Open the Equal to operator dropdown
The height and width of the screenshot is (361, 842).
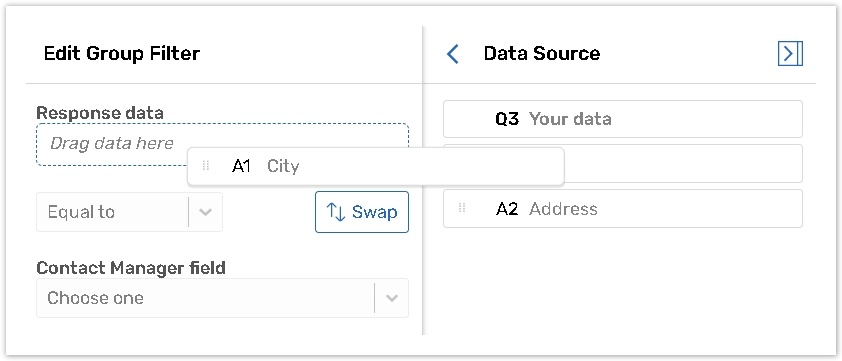pos(129,212)
